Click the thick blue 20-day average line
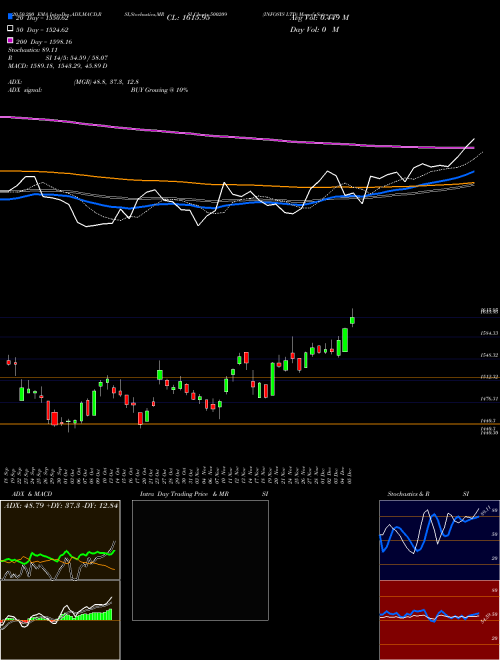500x660 pixels. pyautogui.click(x=236, y=203)
